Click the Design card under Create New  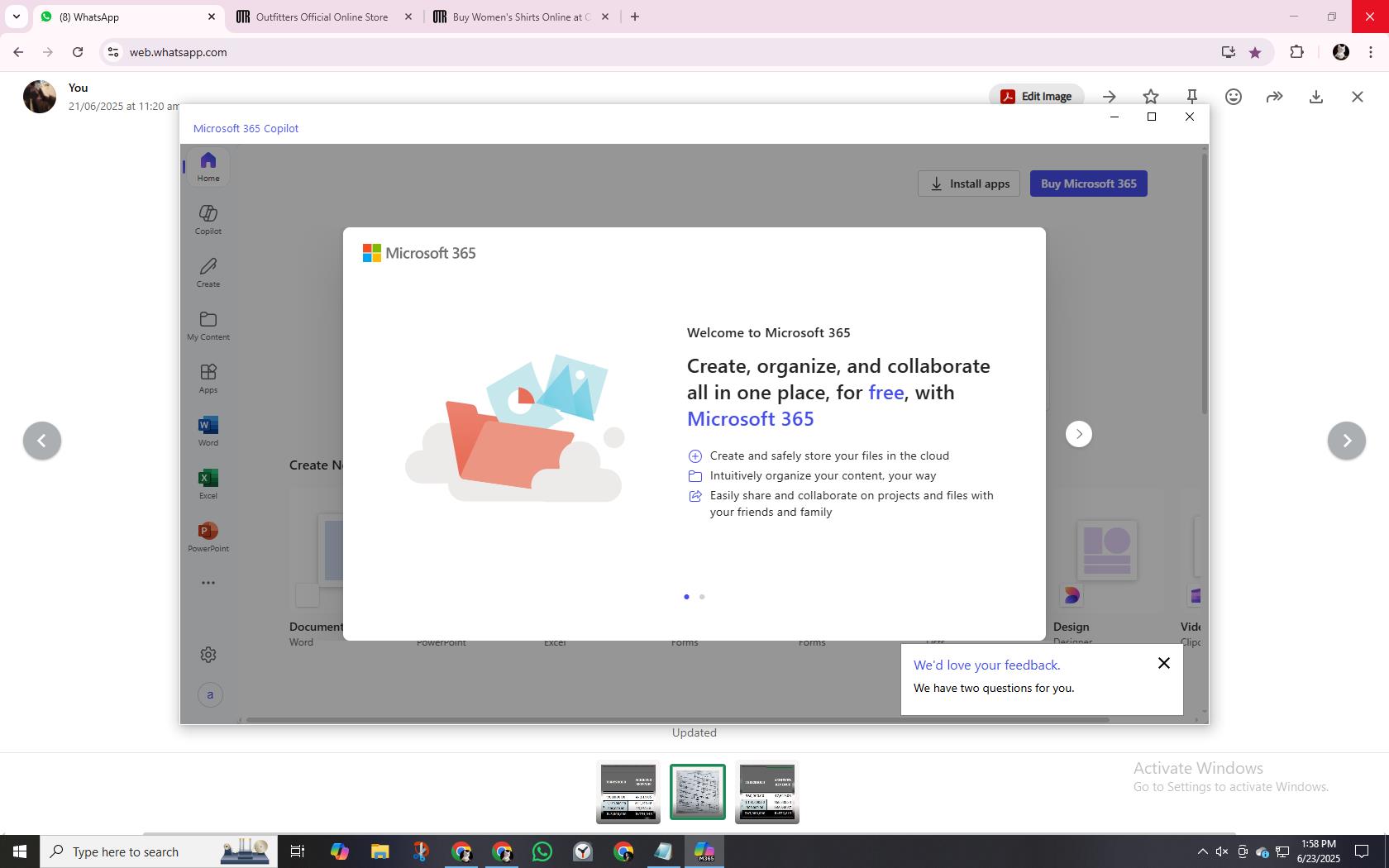click(1108, 568)
